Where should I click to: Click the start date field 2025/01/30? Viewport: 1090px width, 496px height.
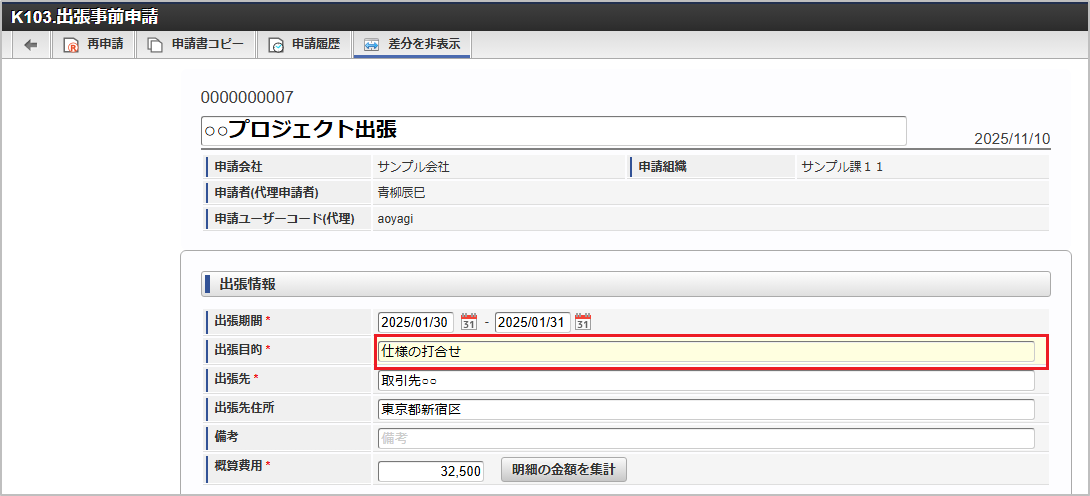pyautogui.click(x=416, y=322)
